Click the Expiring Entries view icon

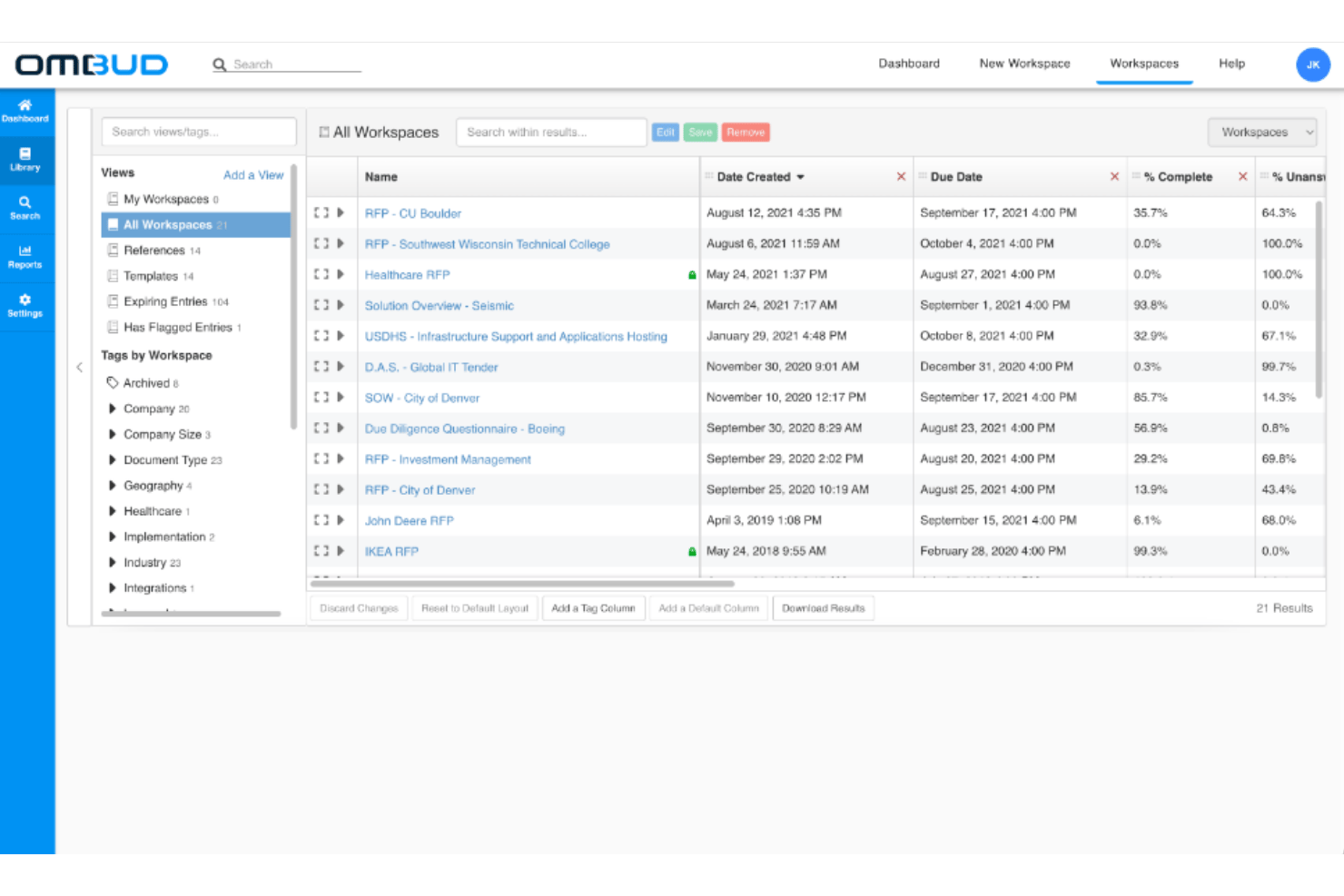point(113,301)
